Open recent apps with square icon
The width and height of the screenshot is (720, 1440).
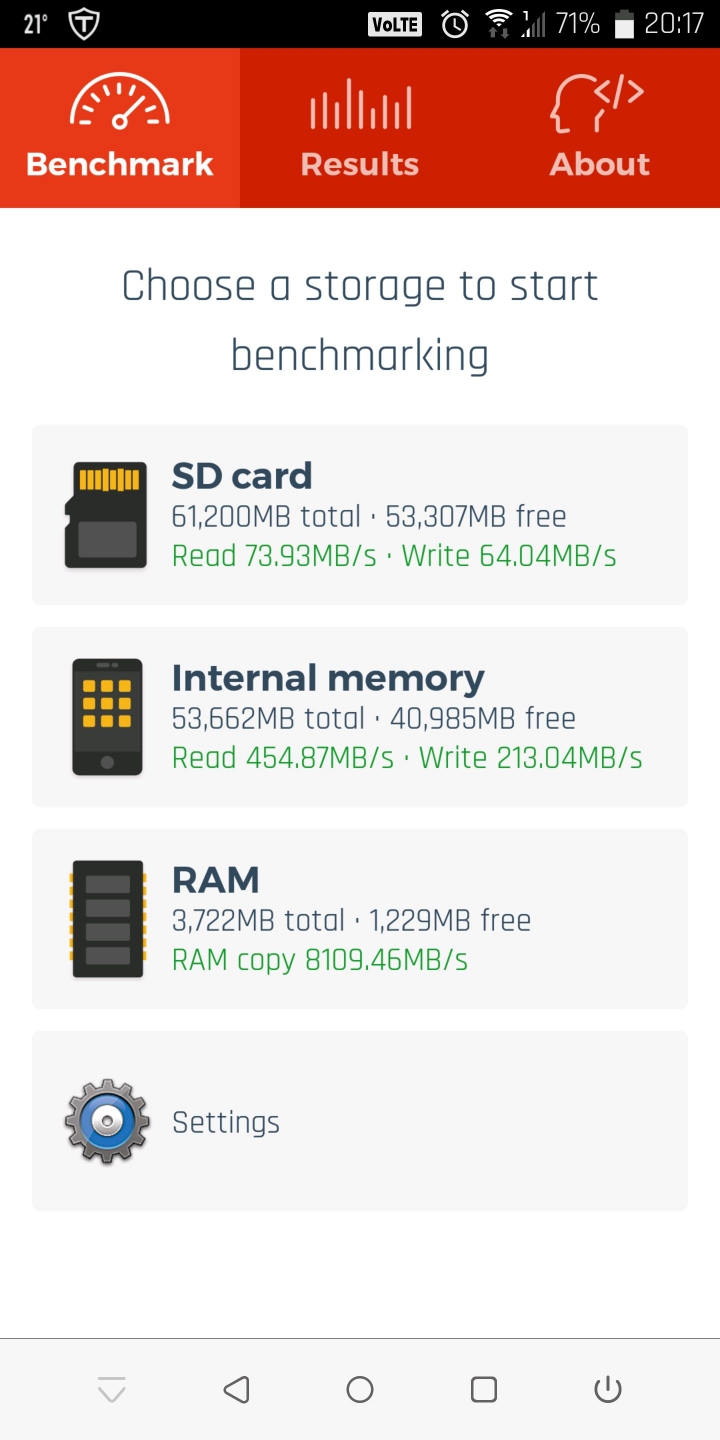(484, 1389)
